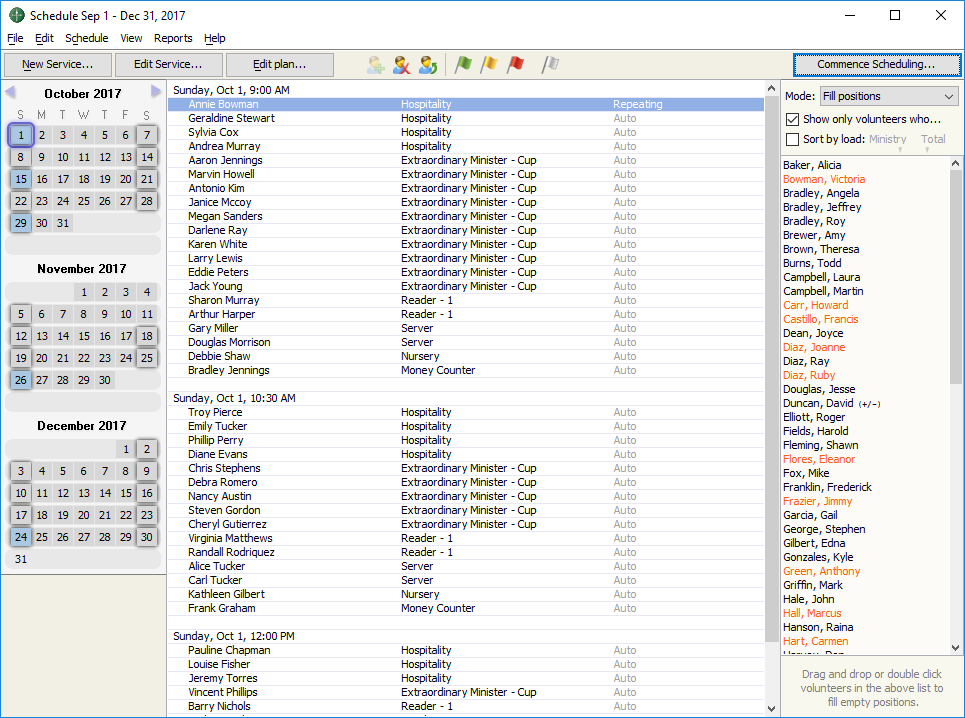Click the remove volunteer icon with red X
965x718 pixels.
(x=402, y=65)
